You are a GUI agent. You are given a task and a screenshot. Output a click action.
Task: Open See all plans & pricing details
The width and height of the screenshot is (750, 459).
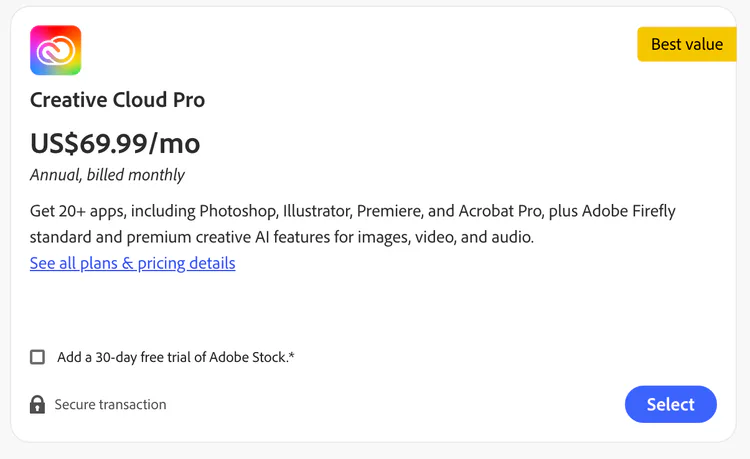132,264
